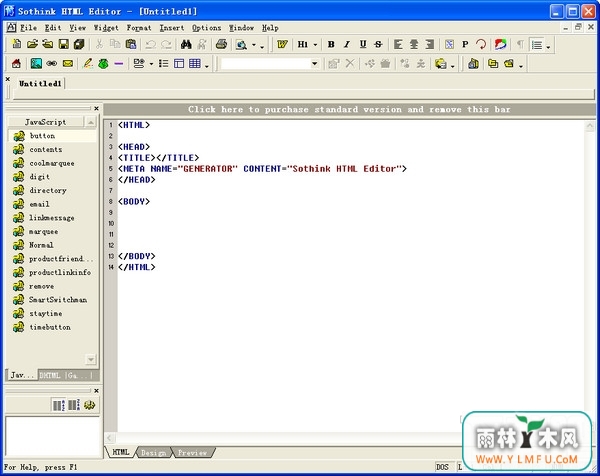Click the save all stacked disks icon

pos(79,44)
